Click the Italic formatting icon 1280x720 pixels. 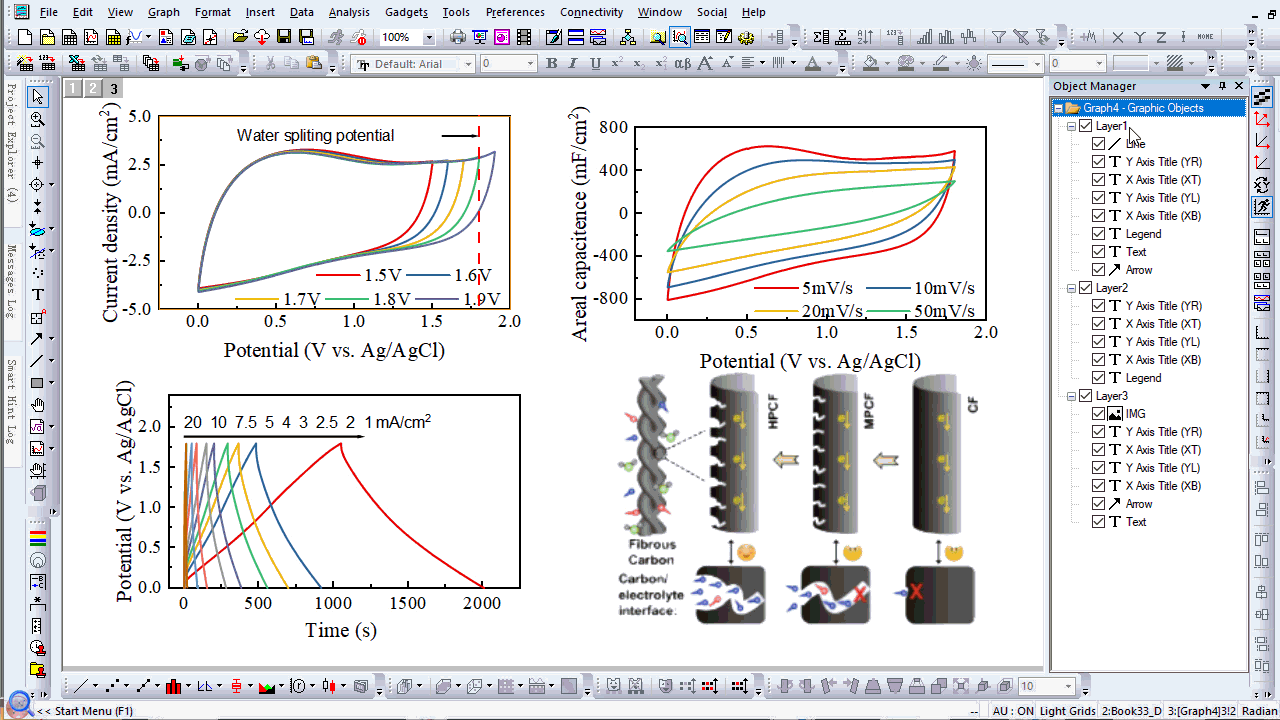573,64
